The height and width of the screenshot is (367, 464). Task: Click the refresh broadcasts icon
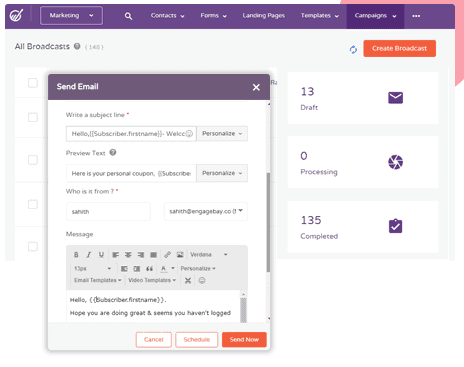353,50
